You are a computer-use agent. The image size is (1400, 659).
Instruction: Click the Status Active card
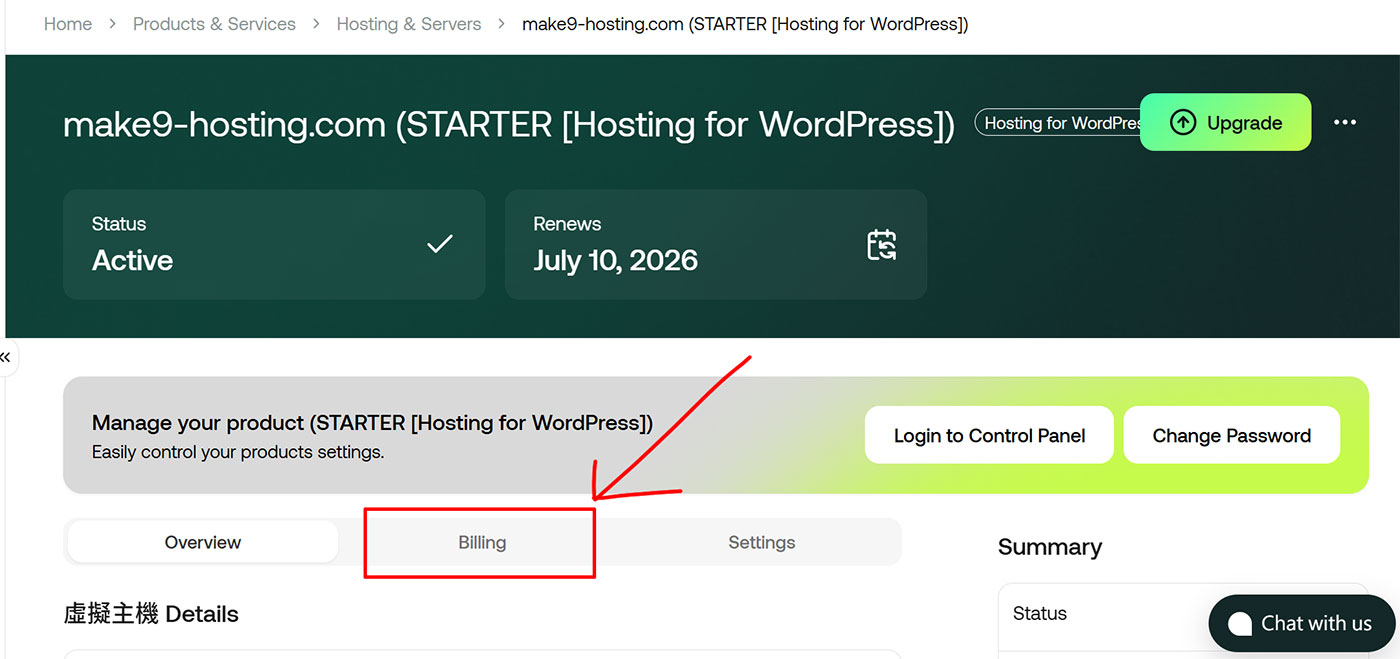274,244
